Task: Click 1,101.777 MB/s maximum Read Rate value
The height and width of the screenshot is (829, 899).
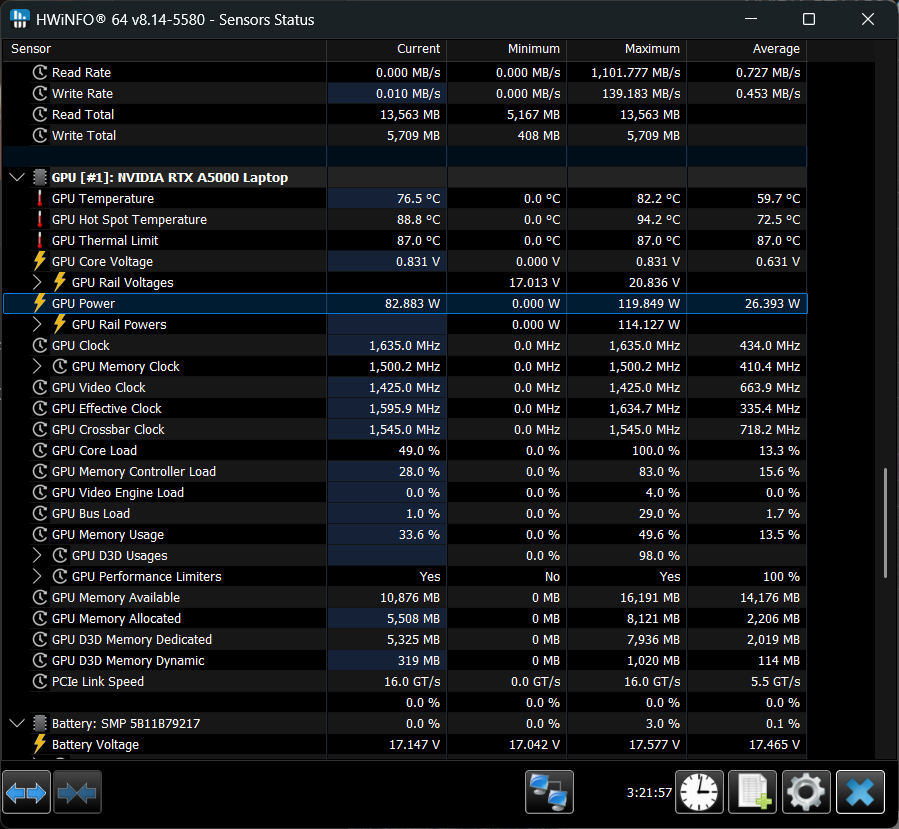Action: pos(635,72)
